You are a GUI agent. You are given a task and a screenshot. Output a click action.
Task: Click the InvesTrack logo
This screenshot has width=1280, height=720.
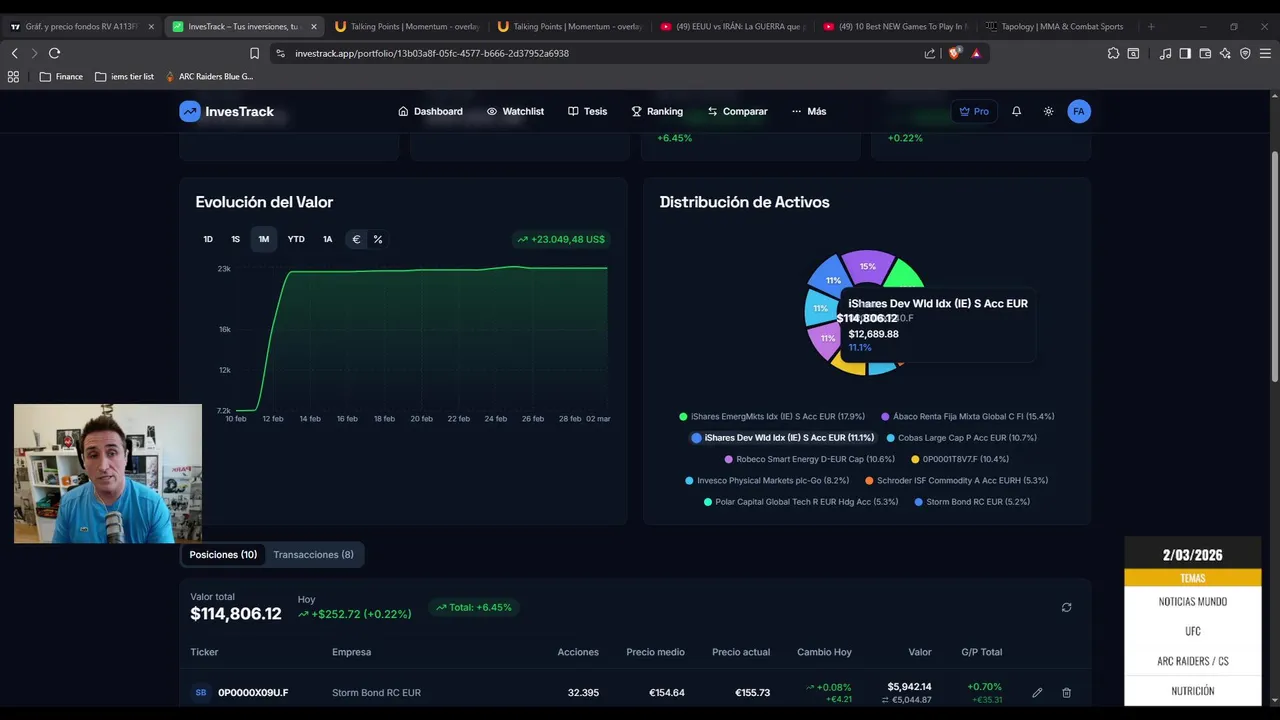click(x=226, y=111)
